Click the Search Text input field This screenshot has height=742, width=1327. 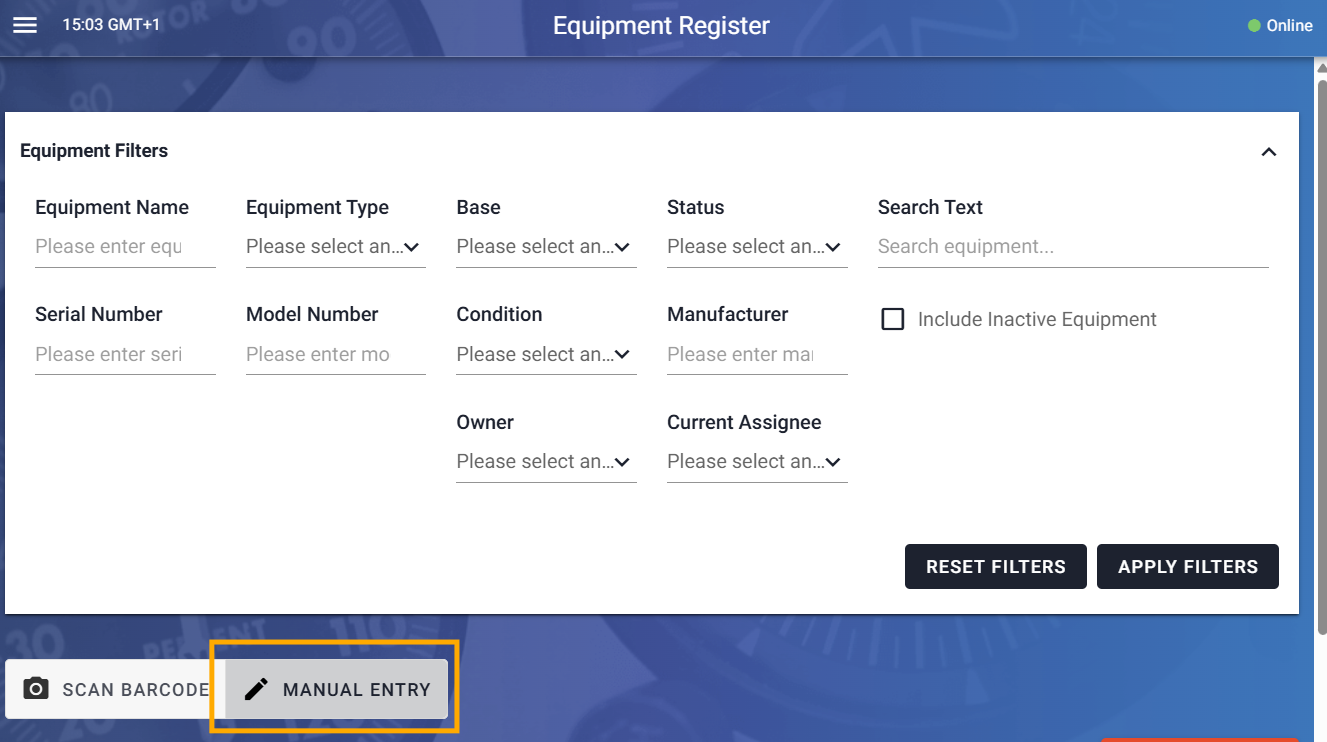coord(1072,247)
